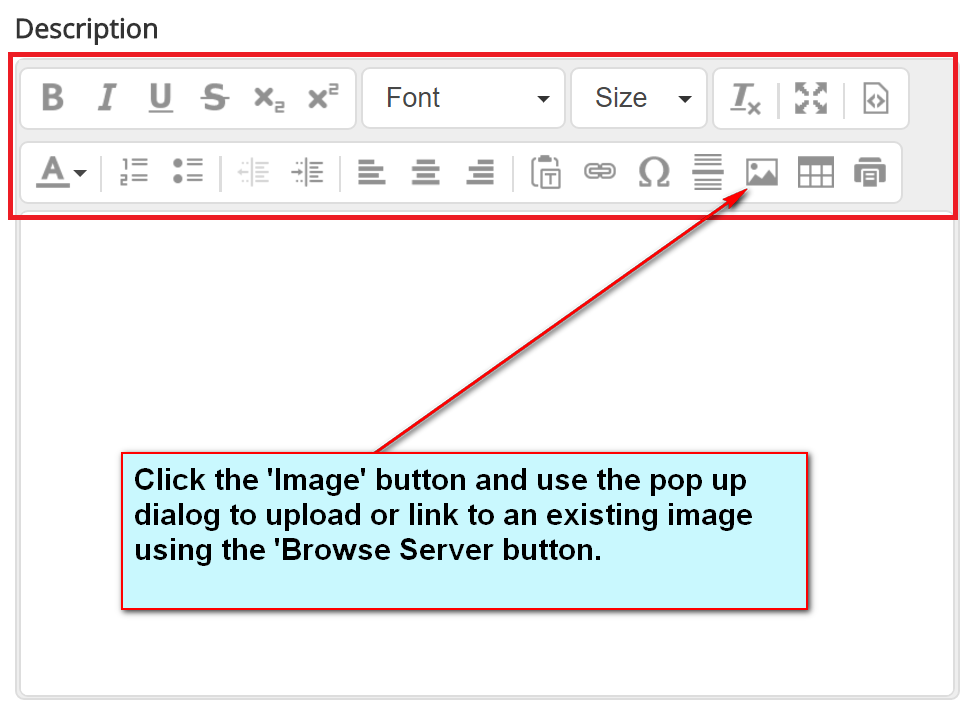The height and width of the screenshot is (717, 970).
Task: Insert a bulleted list
Action: click(x=187, y=172)
